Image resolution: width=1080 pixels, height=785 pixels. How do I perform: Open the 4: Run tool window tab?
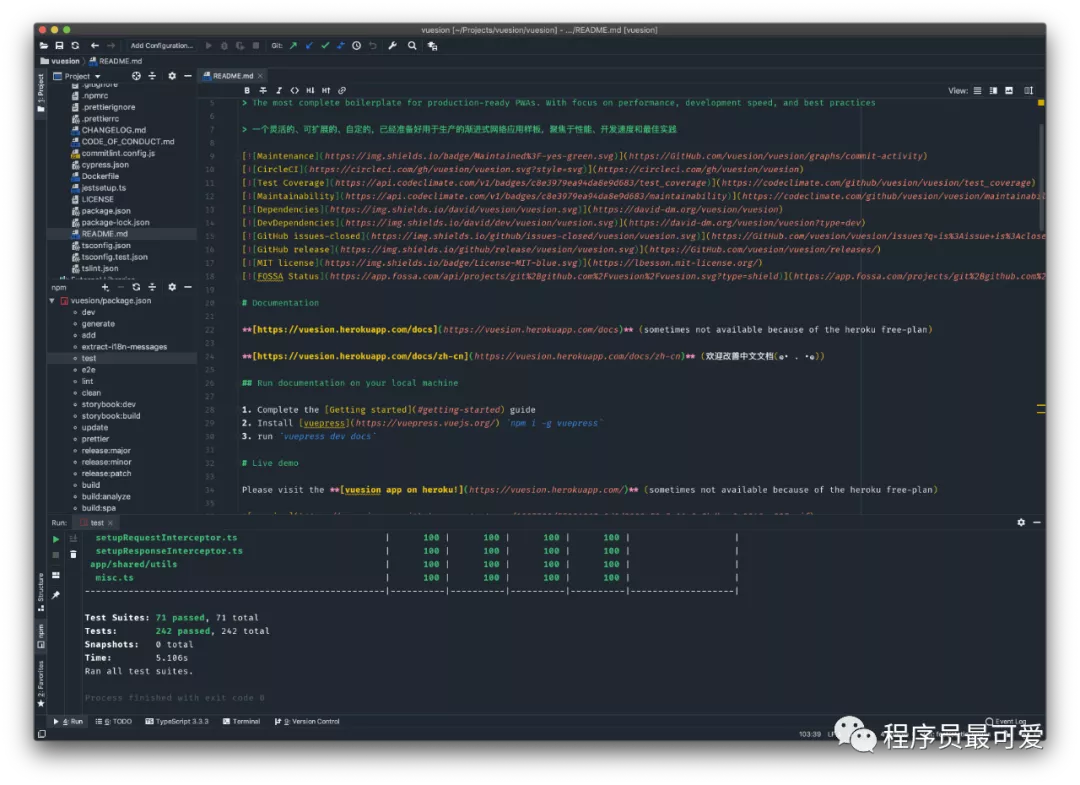68,722
